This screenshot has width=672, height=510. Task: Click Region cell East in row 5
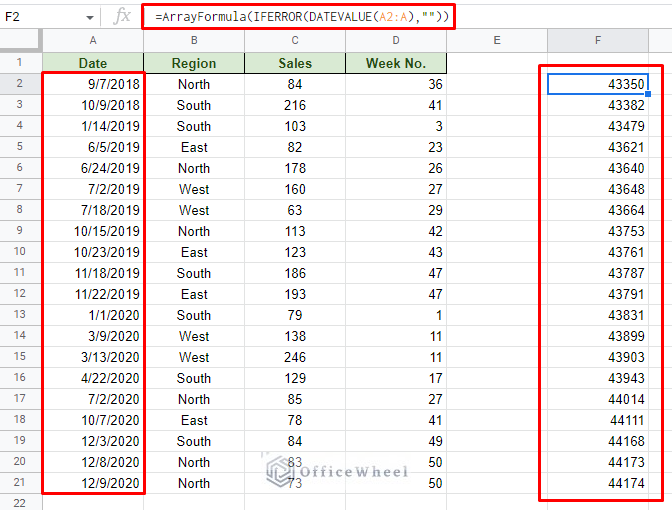click(x=194, y=147)
